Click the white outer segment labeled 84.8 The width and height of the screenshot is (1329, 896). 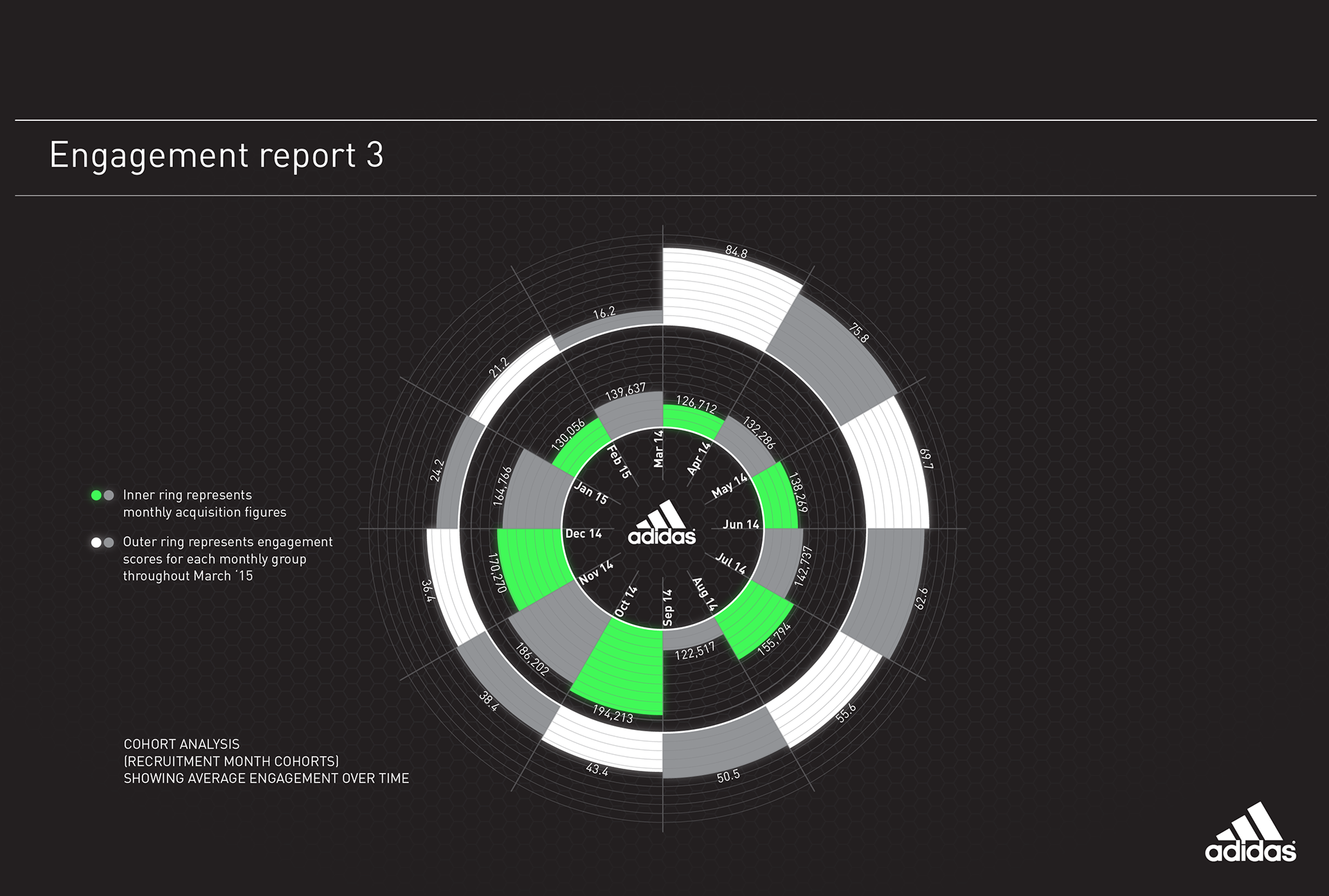coord(723,294)
